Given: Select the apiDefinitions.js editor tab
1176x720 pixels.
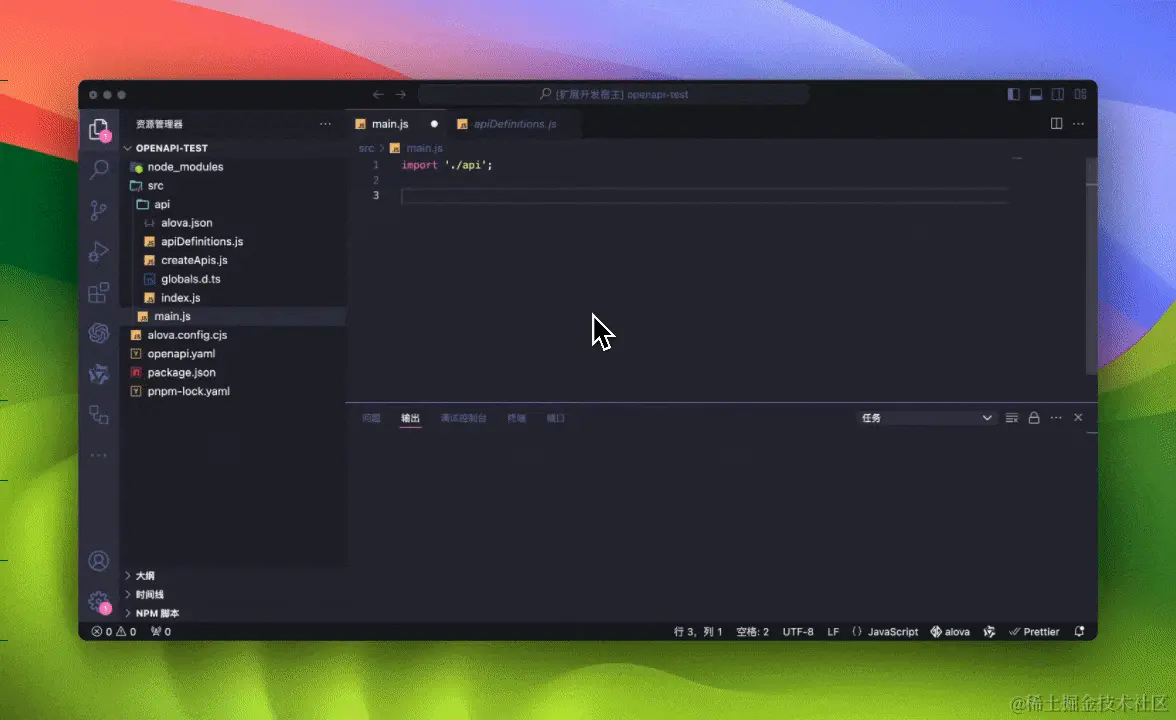Looking at the screenshot, I should [514, 124].
